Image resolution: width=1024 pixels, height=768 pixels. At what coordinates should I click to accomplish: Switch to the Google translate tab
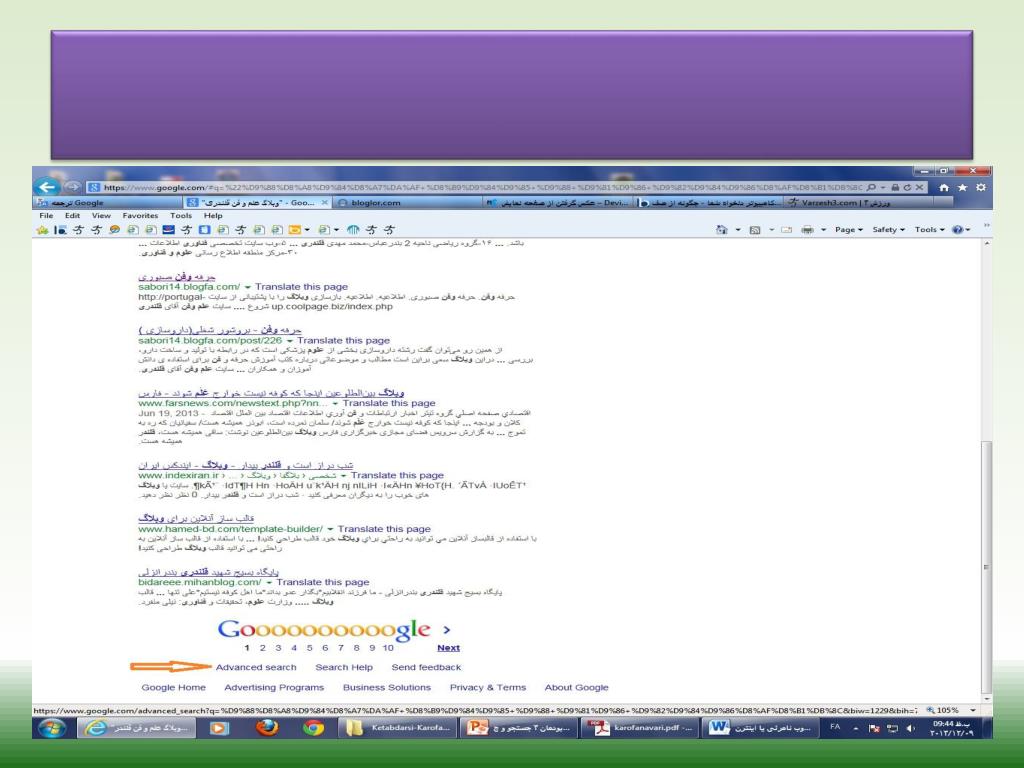(106, 202)
